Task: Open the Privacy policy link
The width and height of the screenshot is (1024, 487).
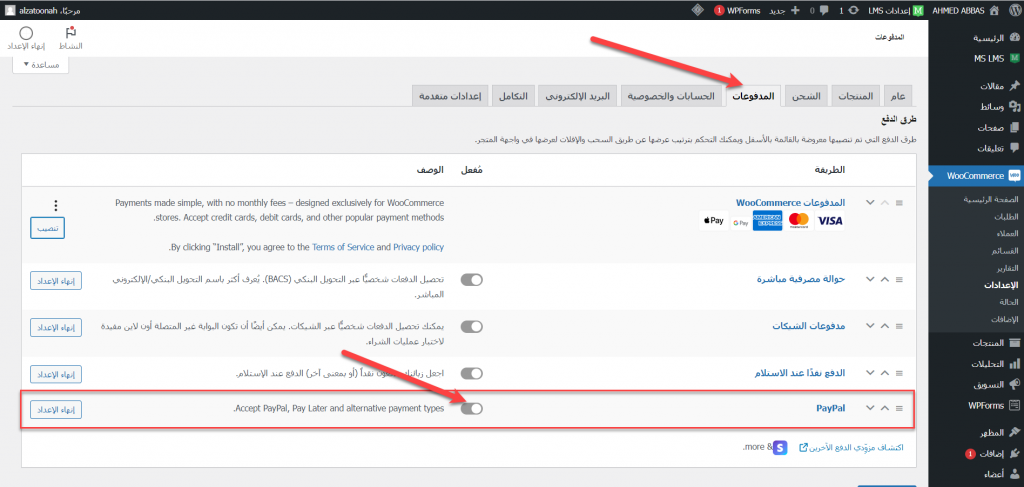Action: pos(418,247)
